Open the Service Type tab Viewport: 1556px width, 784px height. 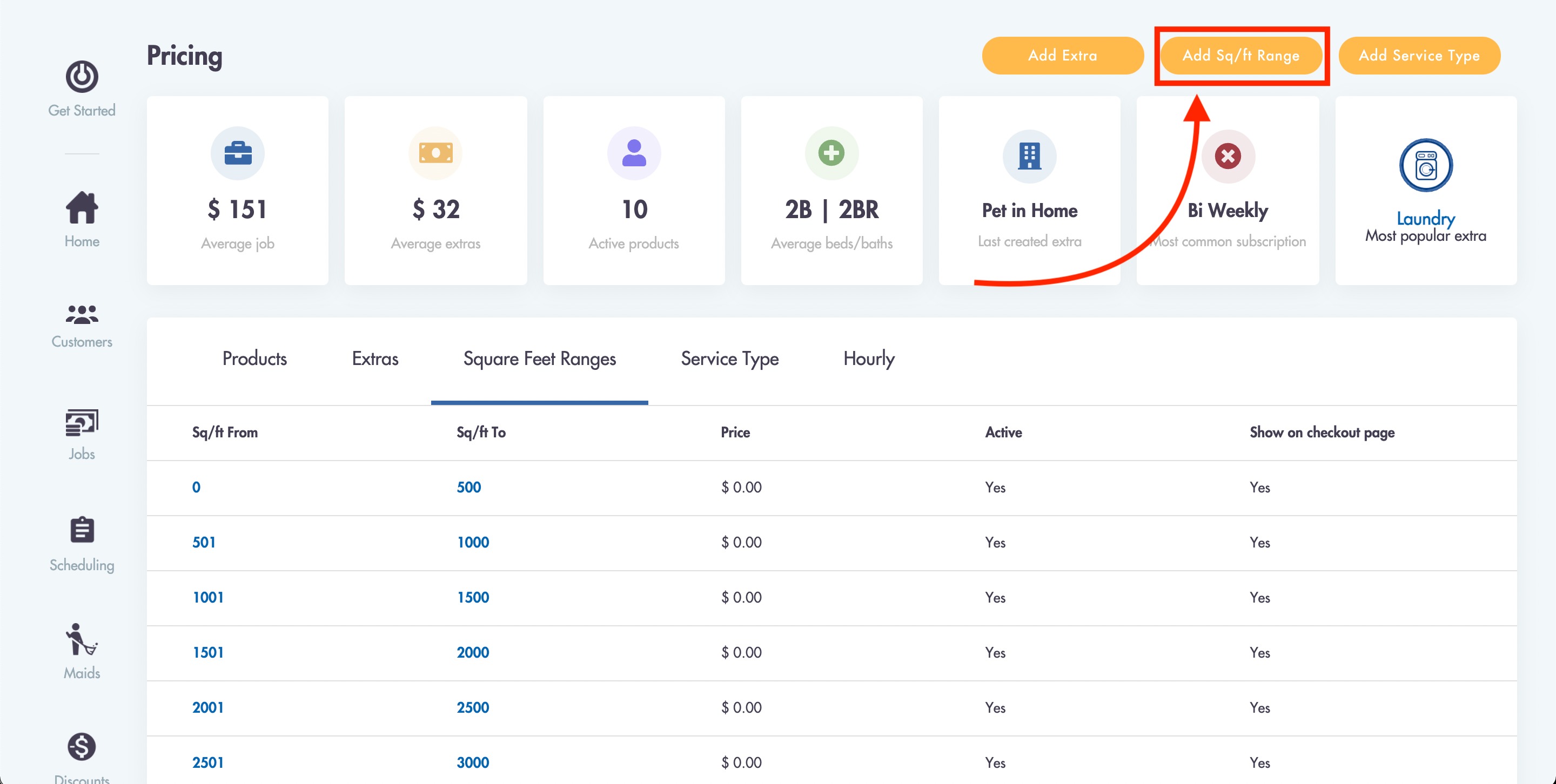730,359
